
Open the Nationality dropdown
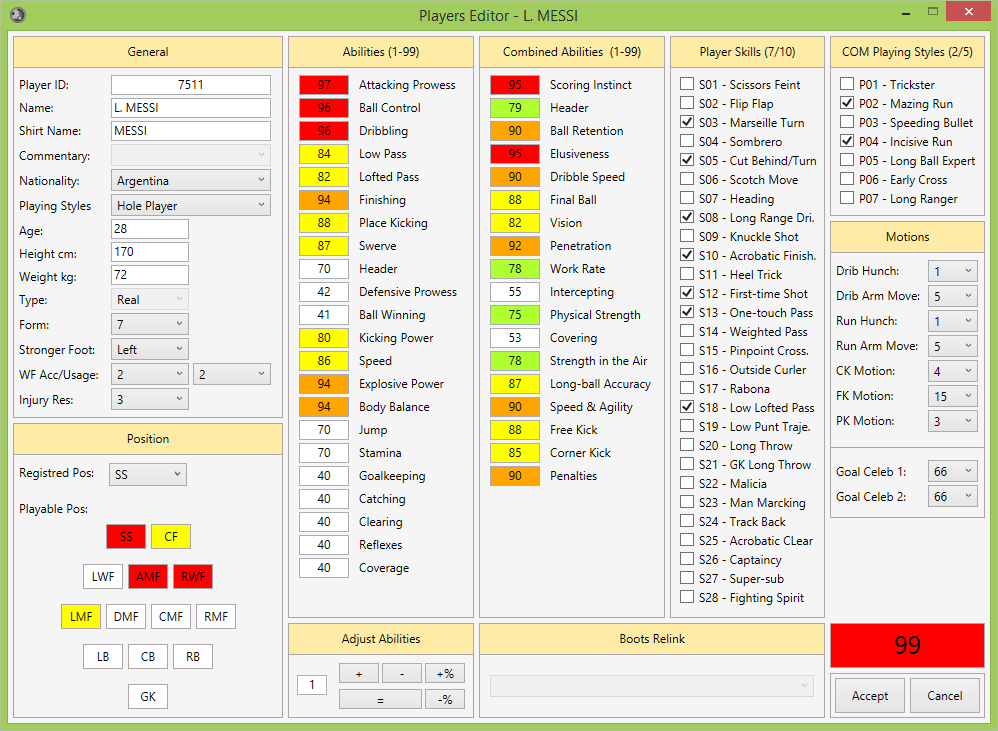pos(191,180)
